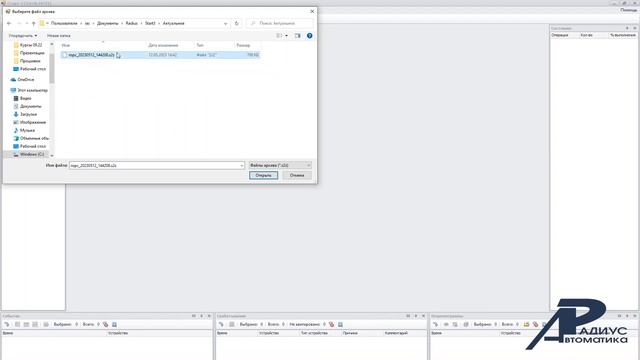Screen dimensions: 640x360
Task: Open the Помощь menu in main window
Action: point(628,10)
